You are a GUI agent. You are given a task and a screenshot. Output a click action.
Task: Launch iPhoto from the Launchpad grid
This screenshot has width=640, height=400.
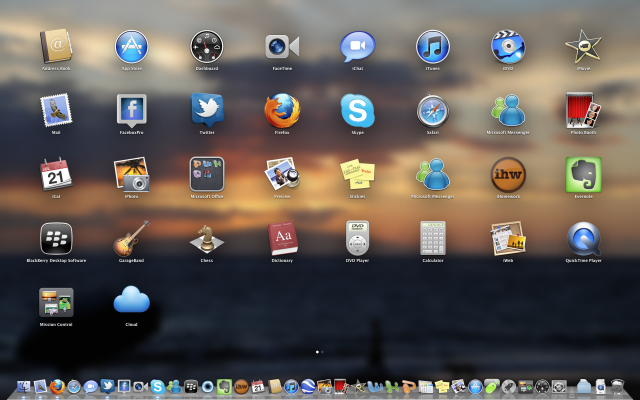[131, 174]
